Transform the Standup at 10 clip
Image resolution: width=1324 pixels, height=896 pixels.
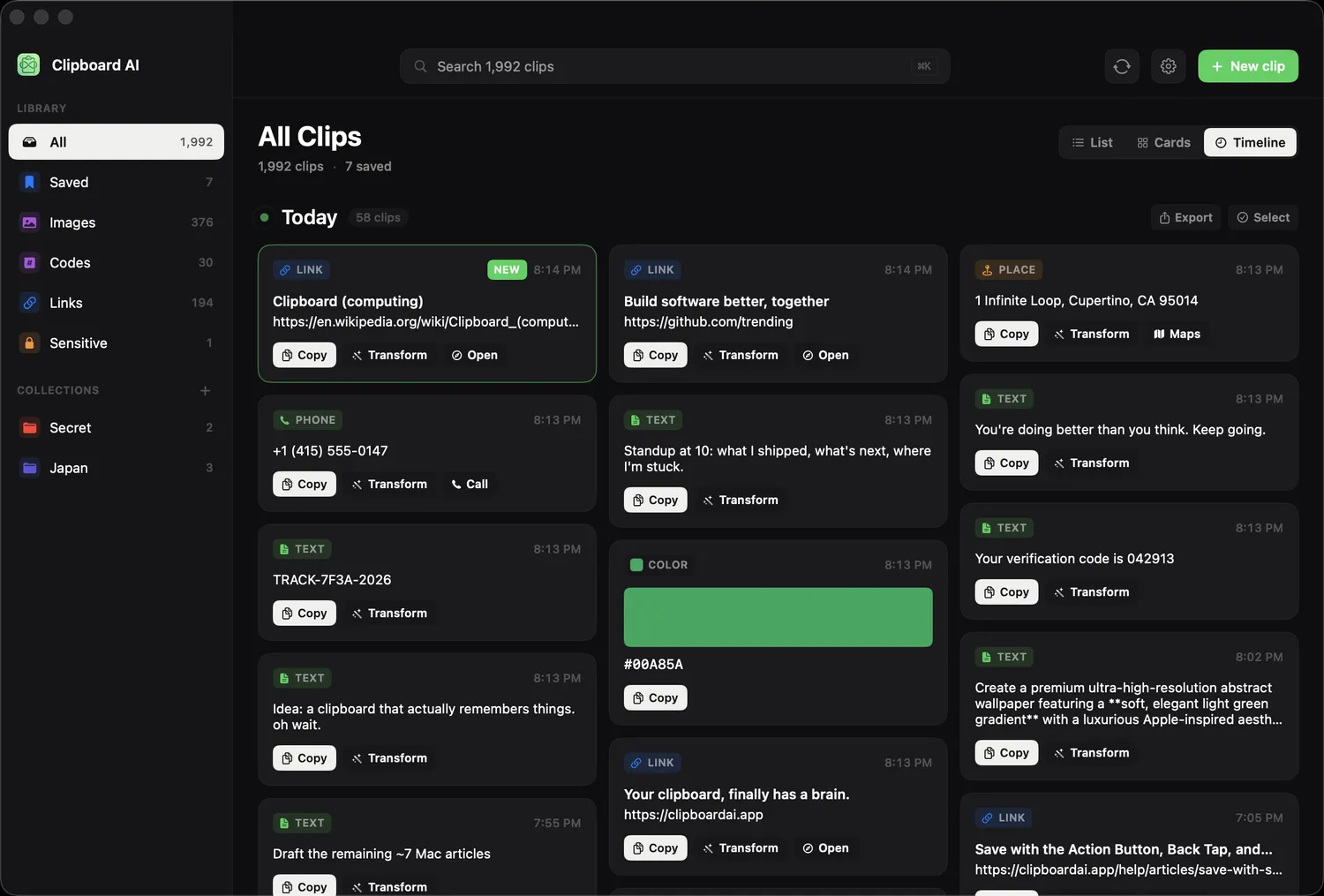(x=740, y=500)
